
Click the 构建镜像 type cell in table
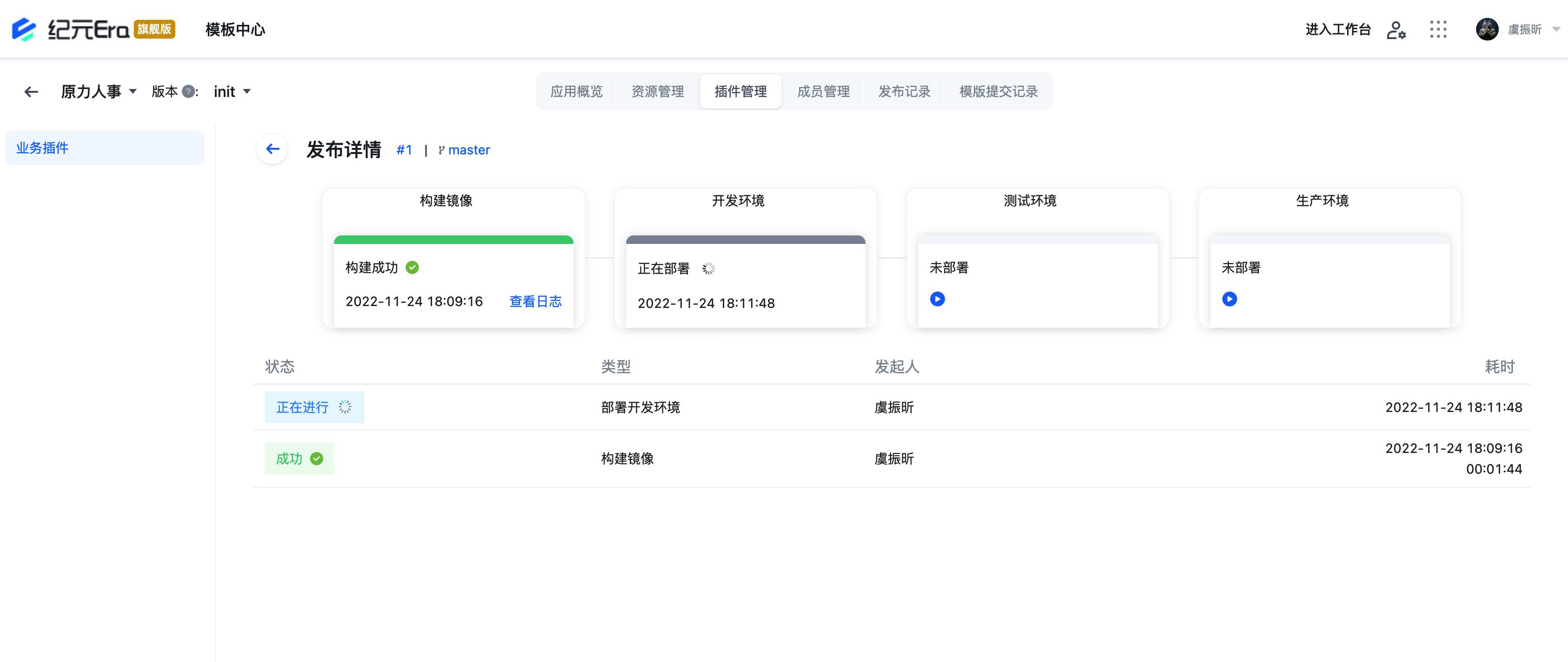tap(627, 459)
